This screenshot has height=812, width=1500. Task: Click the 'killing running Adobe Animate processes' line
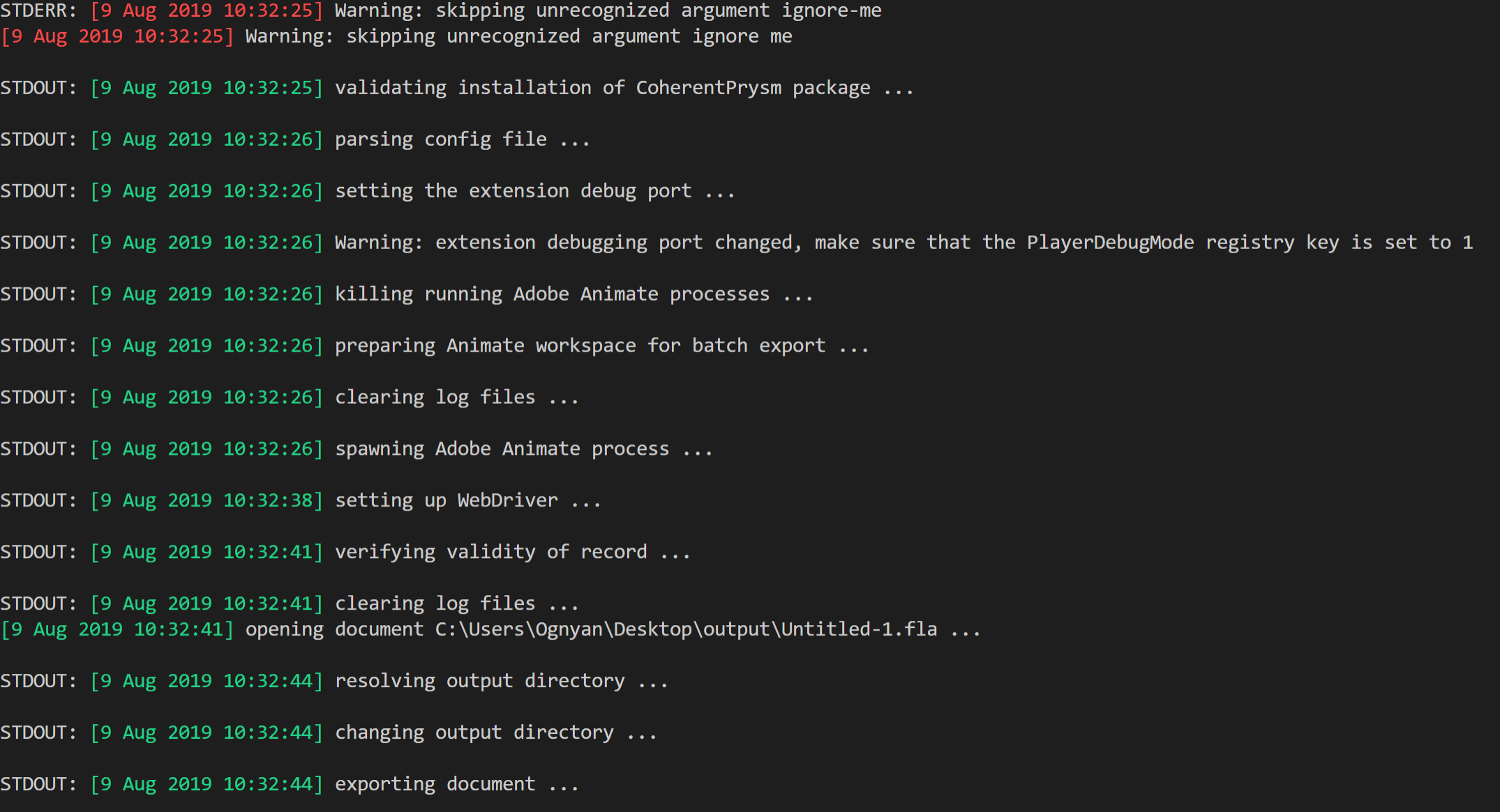pos(407,294)
